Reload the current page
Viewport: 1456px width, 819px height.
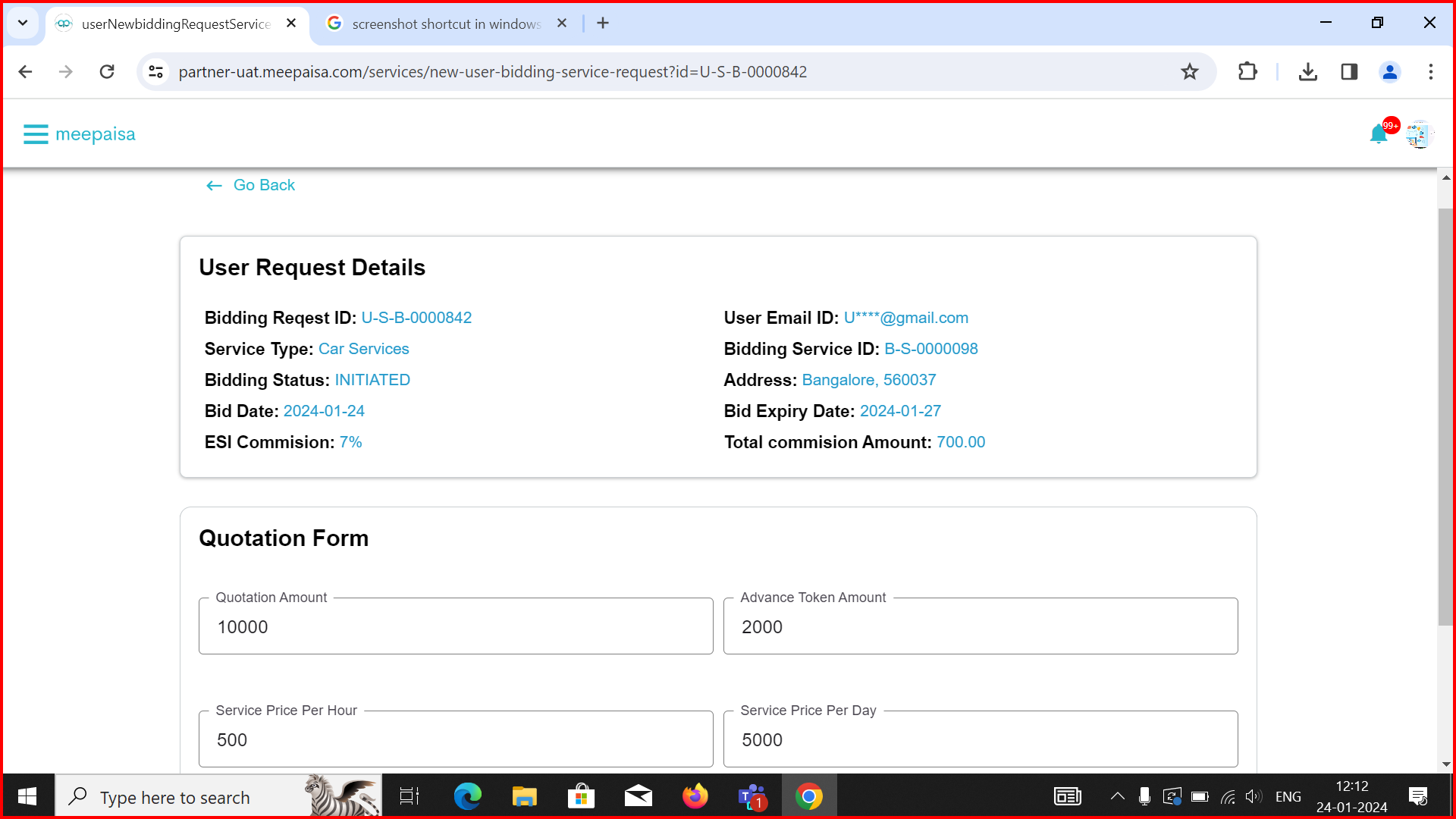click(x=107, y=71)
